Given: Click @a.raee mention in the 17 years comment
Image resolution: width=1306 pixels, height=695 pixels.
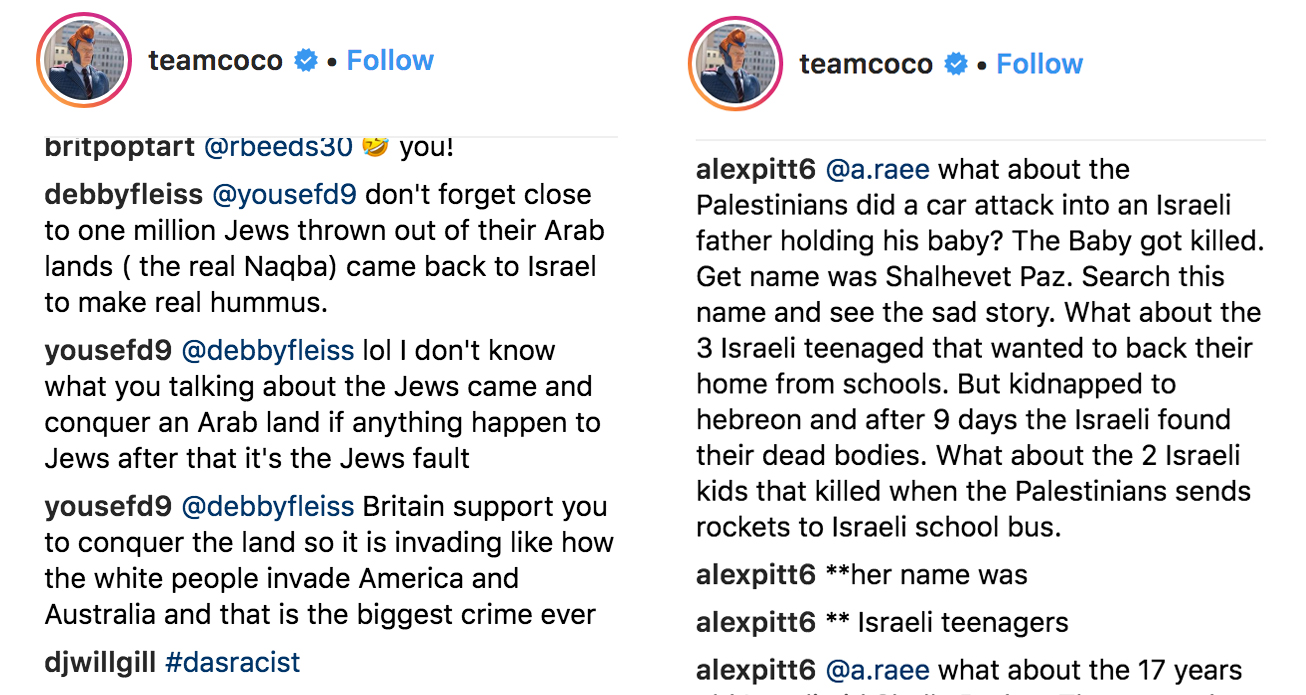Looking at the screenshot, I should pos(877,670).
